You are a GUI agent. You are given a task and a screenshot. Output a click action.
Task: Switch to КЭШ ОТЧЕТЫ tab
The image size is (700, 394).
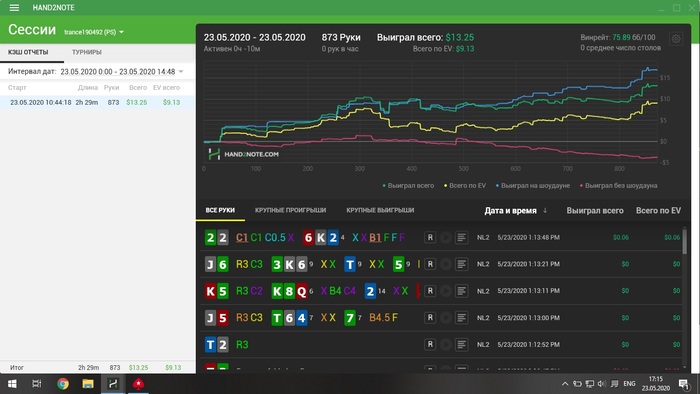coord(28,52)
